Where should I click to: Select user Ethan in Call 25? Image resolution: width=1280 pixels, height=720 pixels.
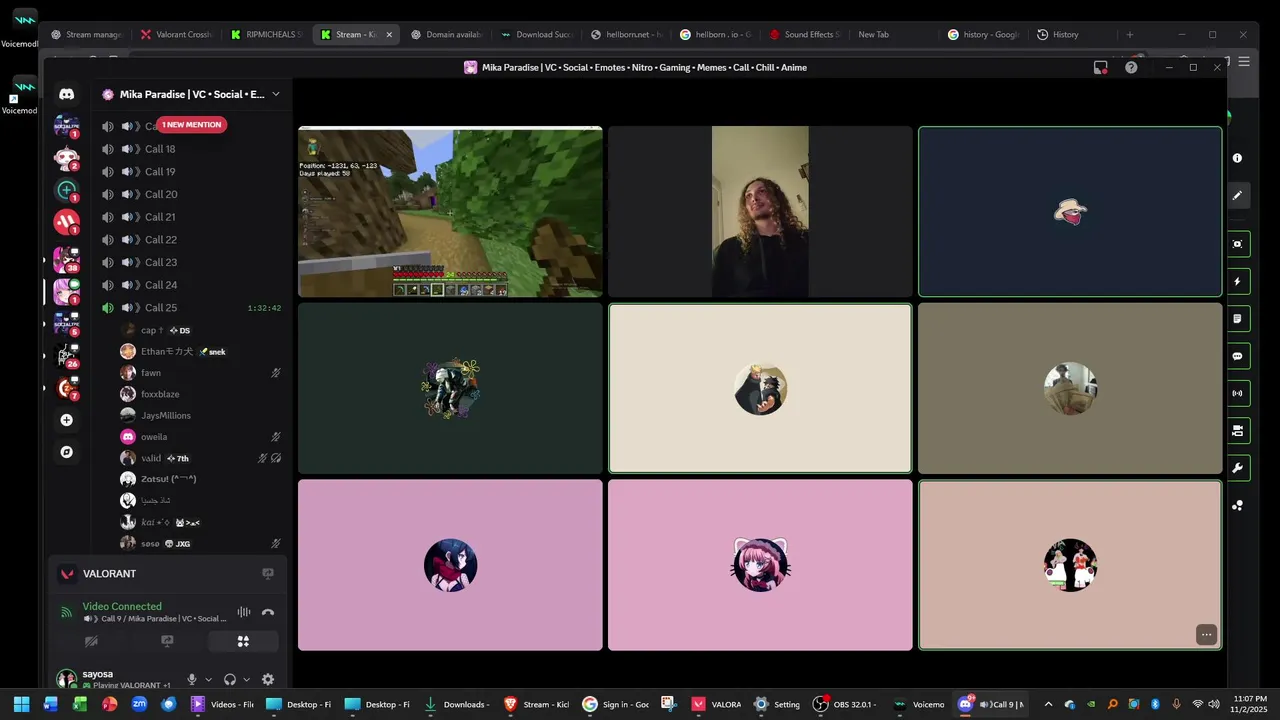(200, 351)
